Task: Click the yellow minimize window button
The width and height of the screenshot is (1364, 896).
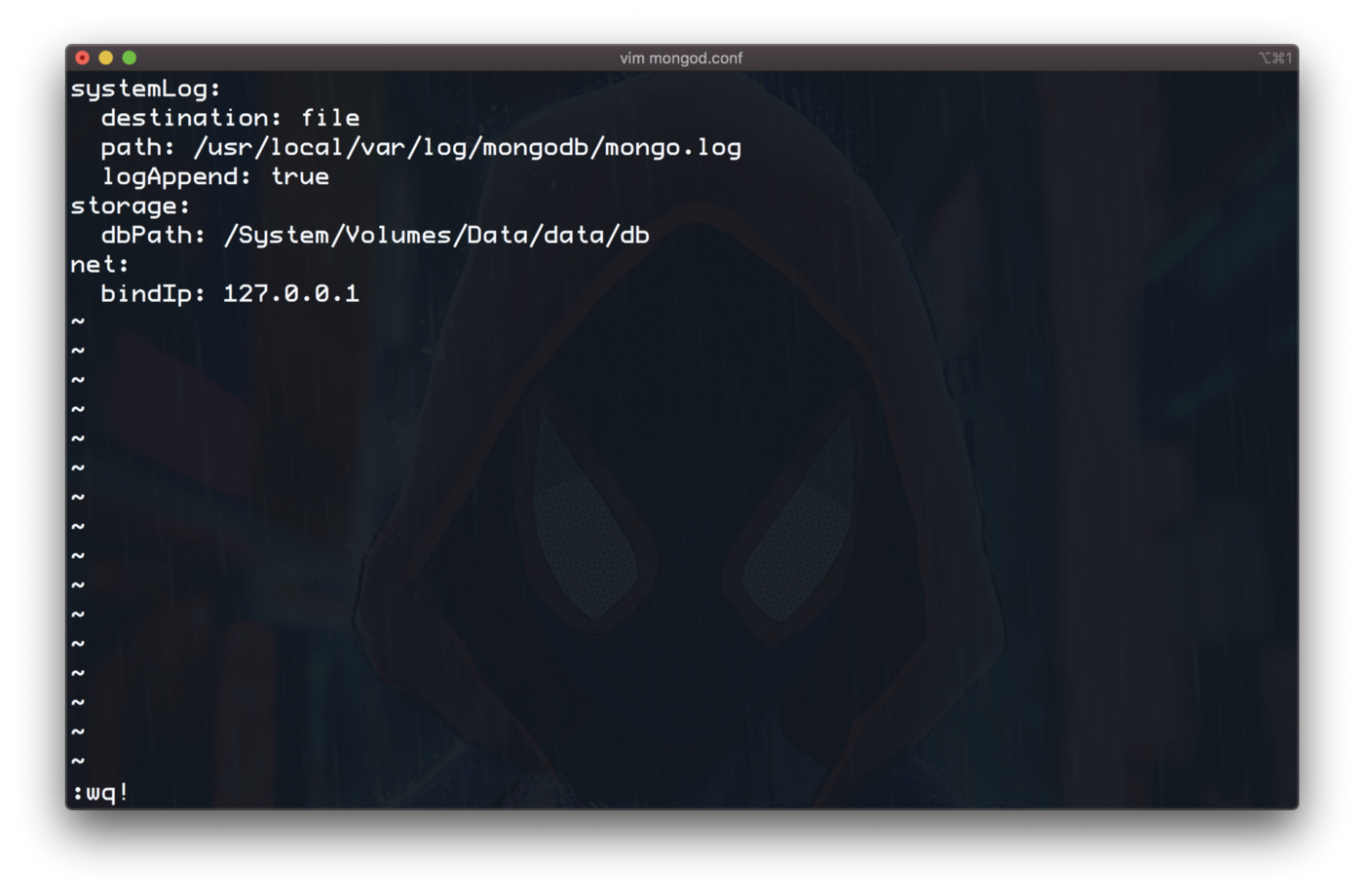Action: point(106,57)
